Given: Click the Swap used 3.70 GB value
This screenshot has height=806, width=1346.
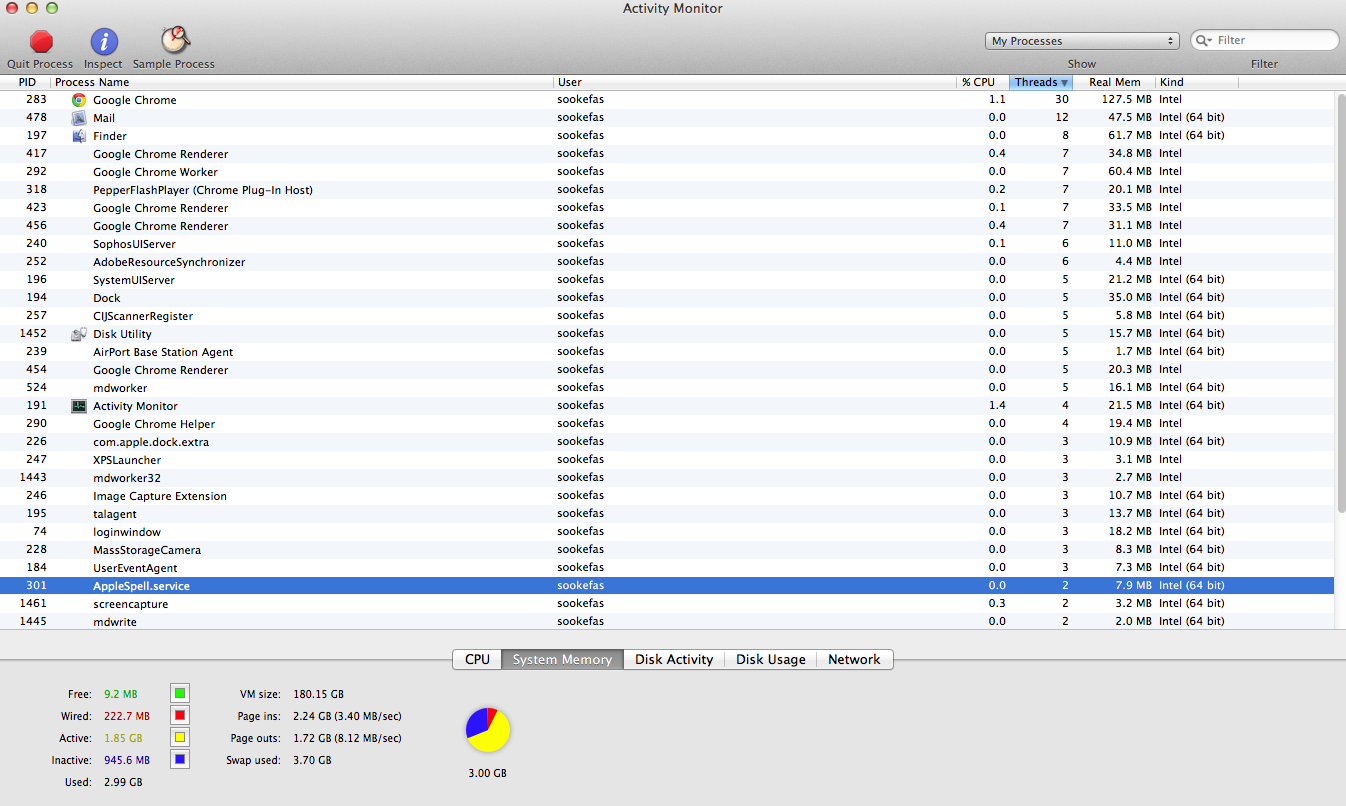Looking at the screenshot, I should coord(311,760).
